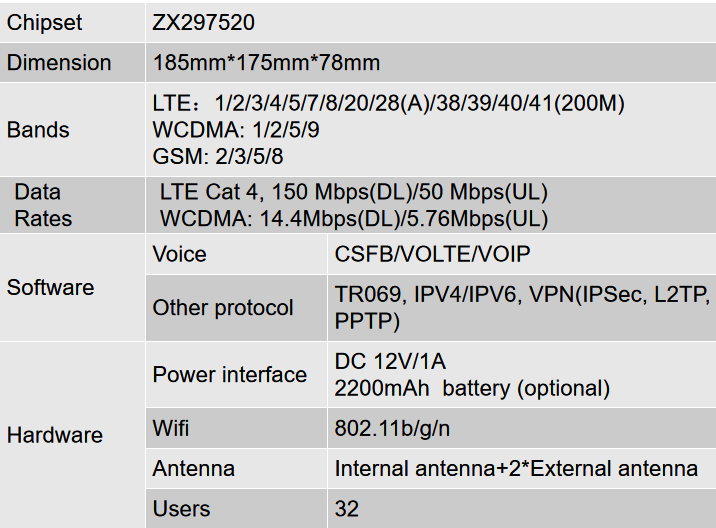Click the Internal antenna+2*External antenna cell

[521, 469]
